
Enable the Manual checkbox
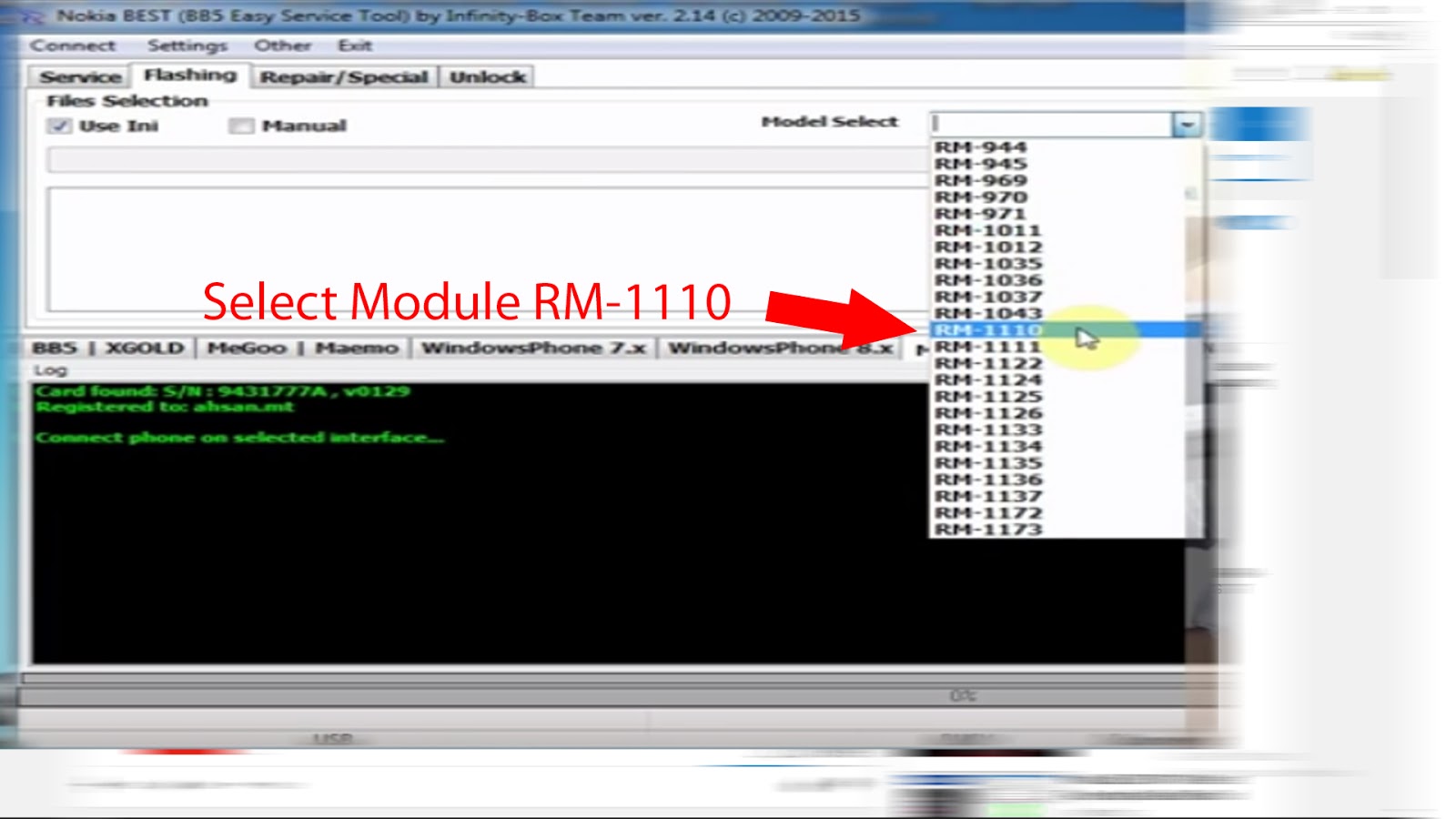(x=241, y=126)
